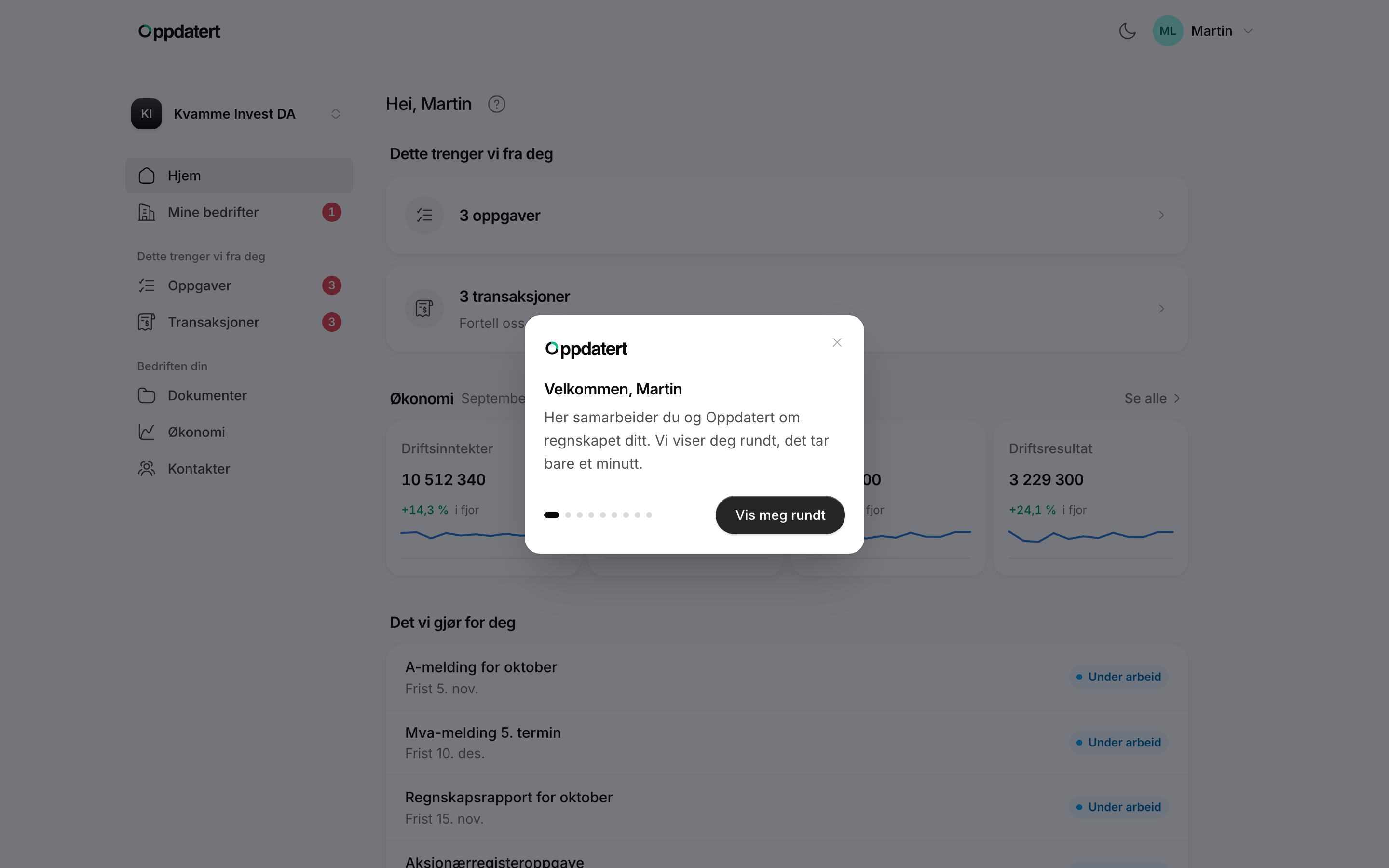This screenshot has height=868, width=1389.
Task: Open Mine bedrifter in sidebar
Action: tap(239, 212)
